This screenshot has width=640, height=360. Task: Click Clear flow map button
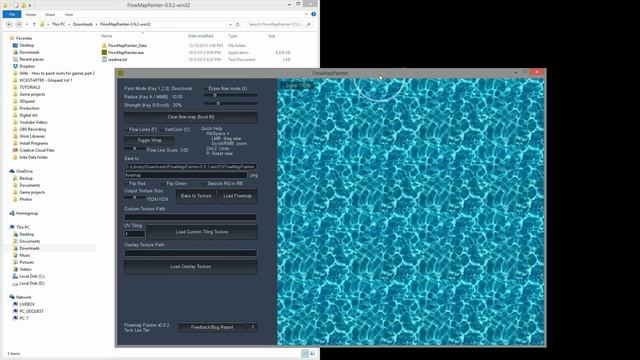coord(191,117)
